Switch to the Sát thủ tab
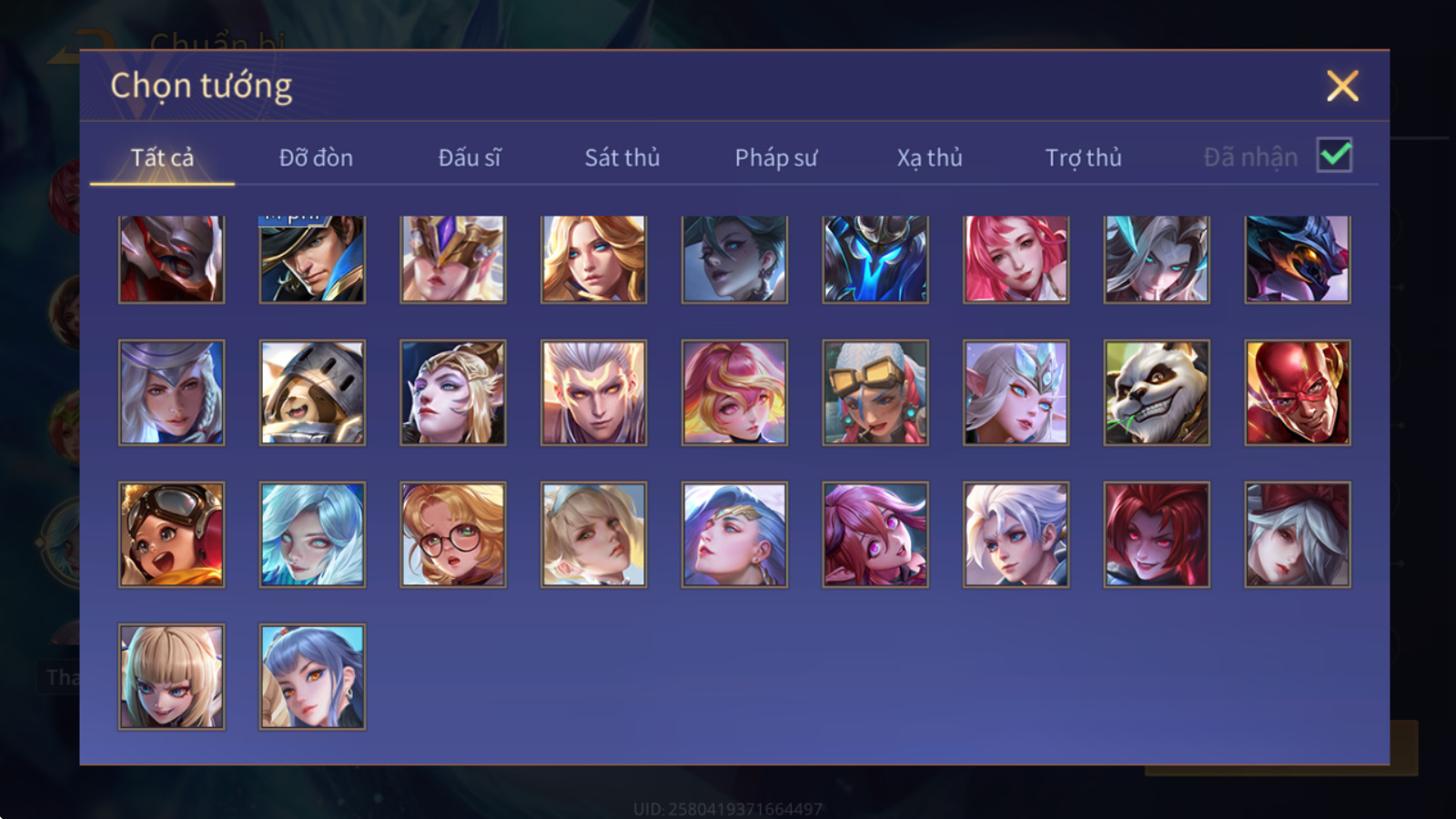Viewport: 1456px width, 819px height. [x=622, y=157]
